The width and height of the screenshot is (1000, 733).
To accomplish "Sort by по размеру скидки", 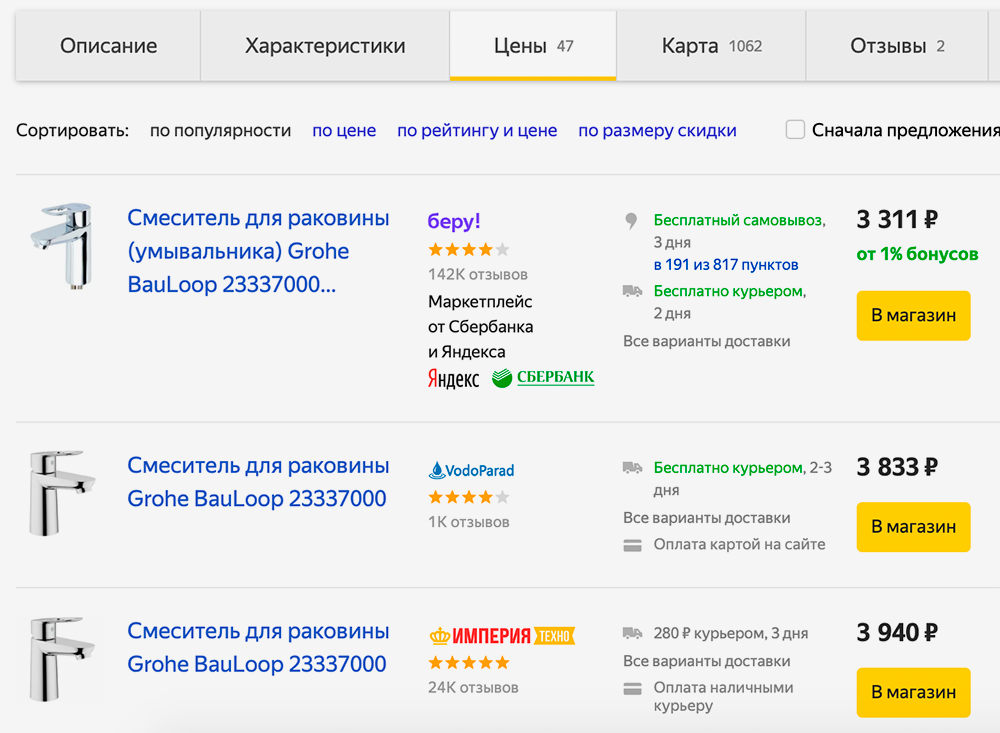I will click(657, 131).
